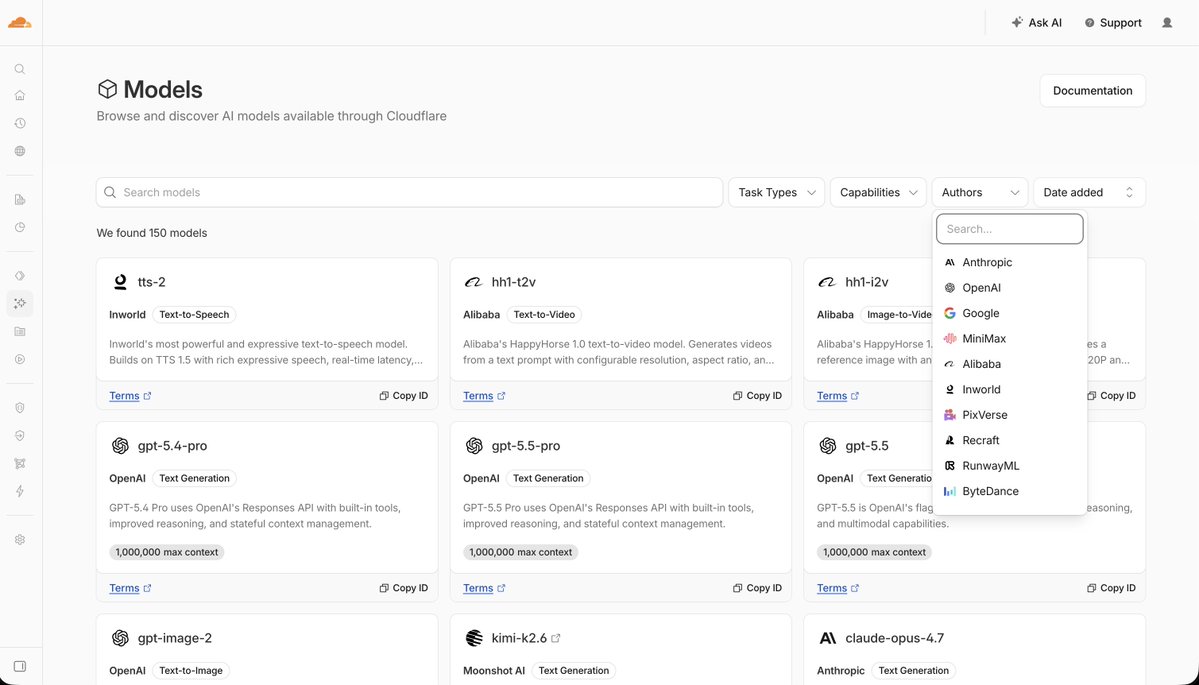Click the Ask AI button

click(1036, 23)
